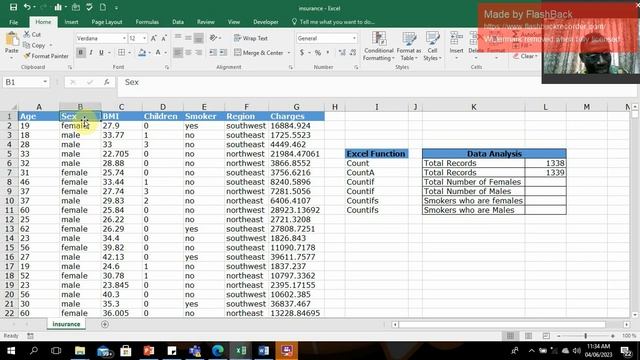Open the Verdana font name dropdown
The width and height of the screenshot is (640, 360).
pyautogui.click(x=124, y=38)
